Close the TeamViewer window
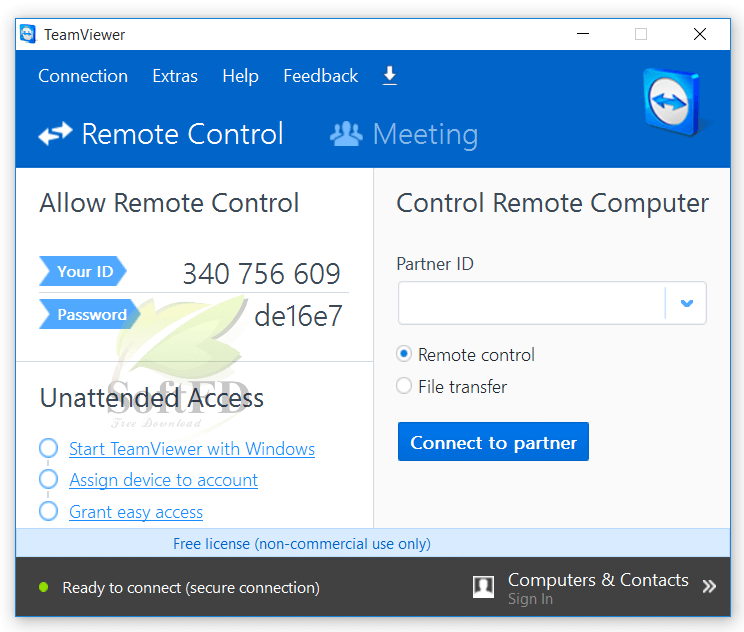Viewport: 744px width, 632px height. click(x=700, y=34)
